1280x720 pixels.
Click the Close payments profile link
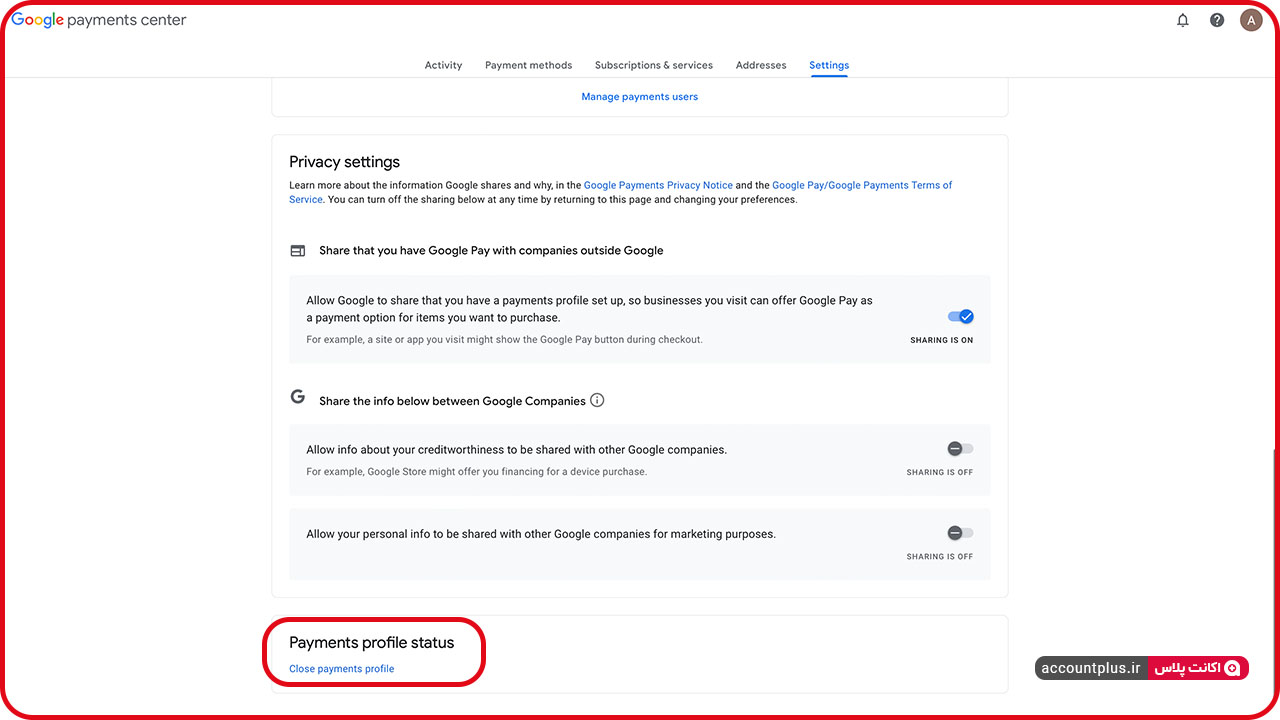(x=342, y=669)
